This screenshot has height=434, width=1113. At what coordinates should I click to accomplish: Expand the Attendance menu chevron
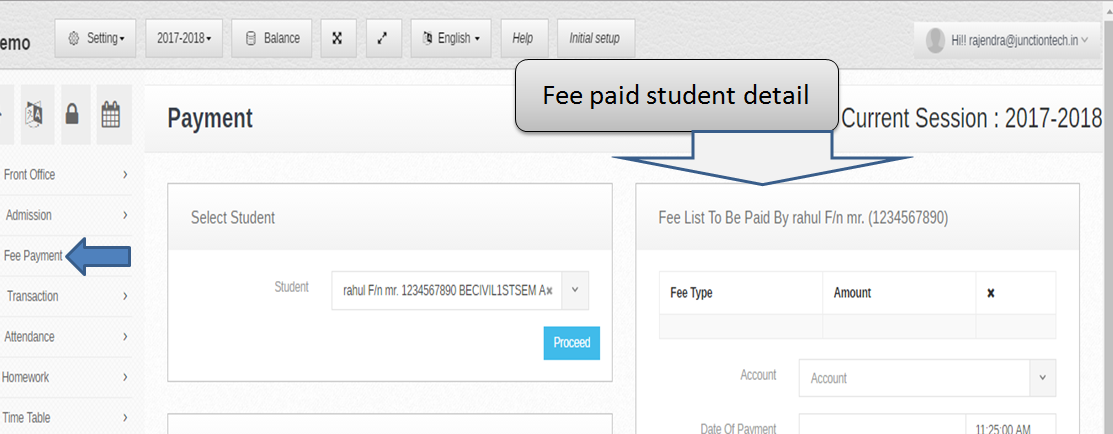click(125, 337)
